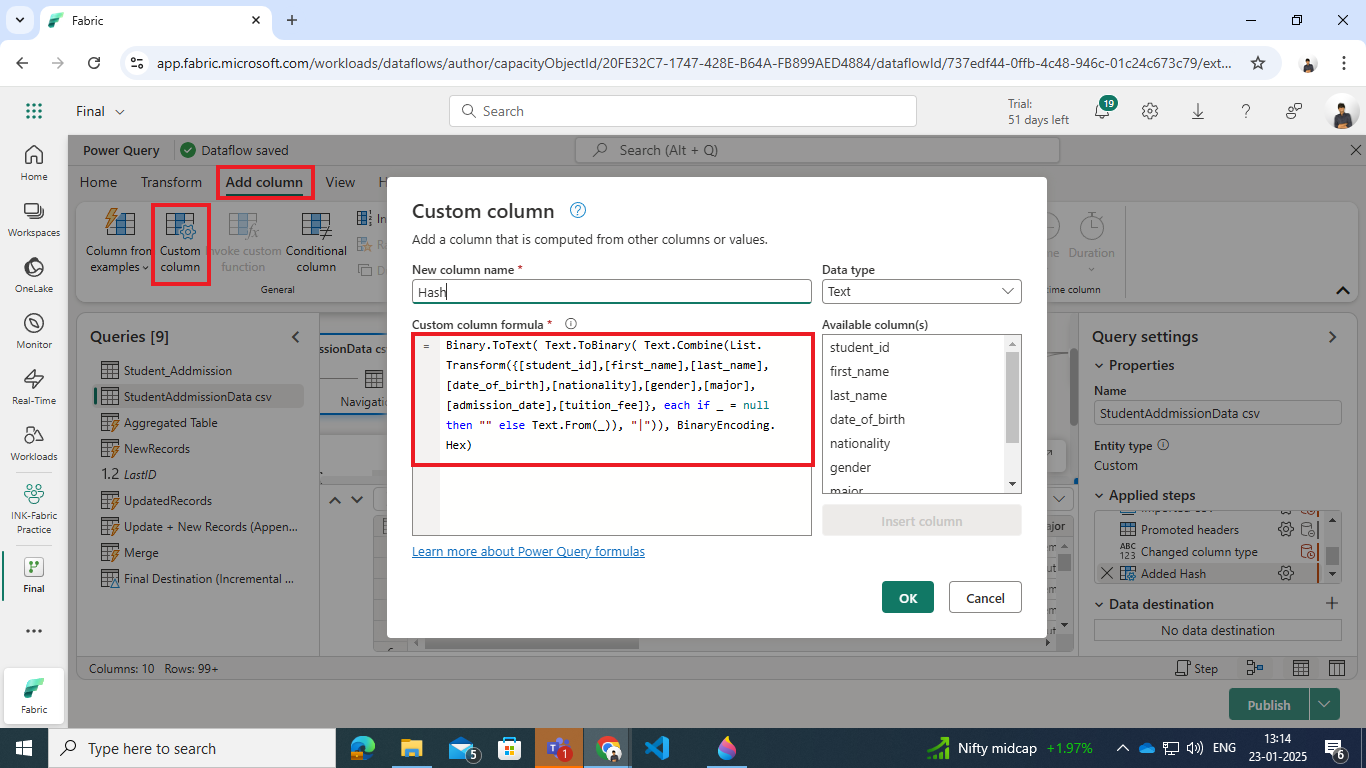This screenshot has width=1366, height=768.
Task: Open the Publish options dropdown arrow
Action: pyautogui.click(x=1325, y=704)
